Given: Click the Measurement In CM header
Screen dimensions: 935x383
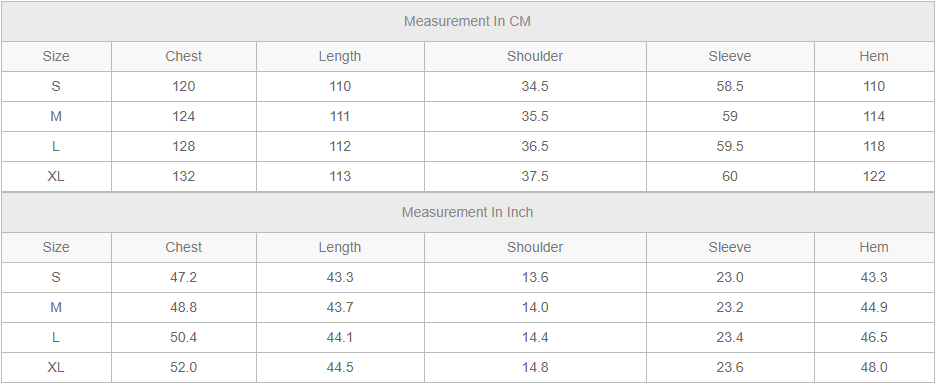Looking at the screenshot, I should click(468, 21).
